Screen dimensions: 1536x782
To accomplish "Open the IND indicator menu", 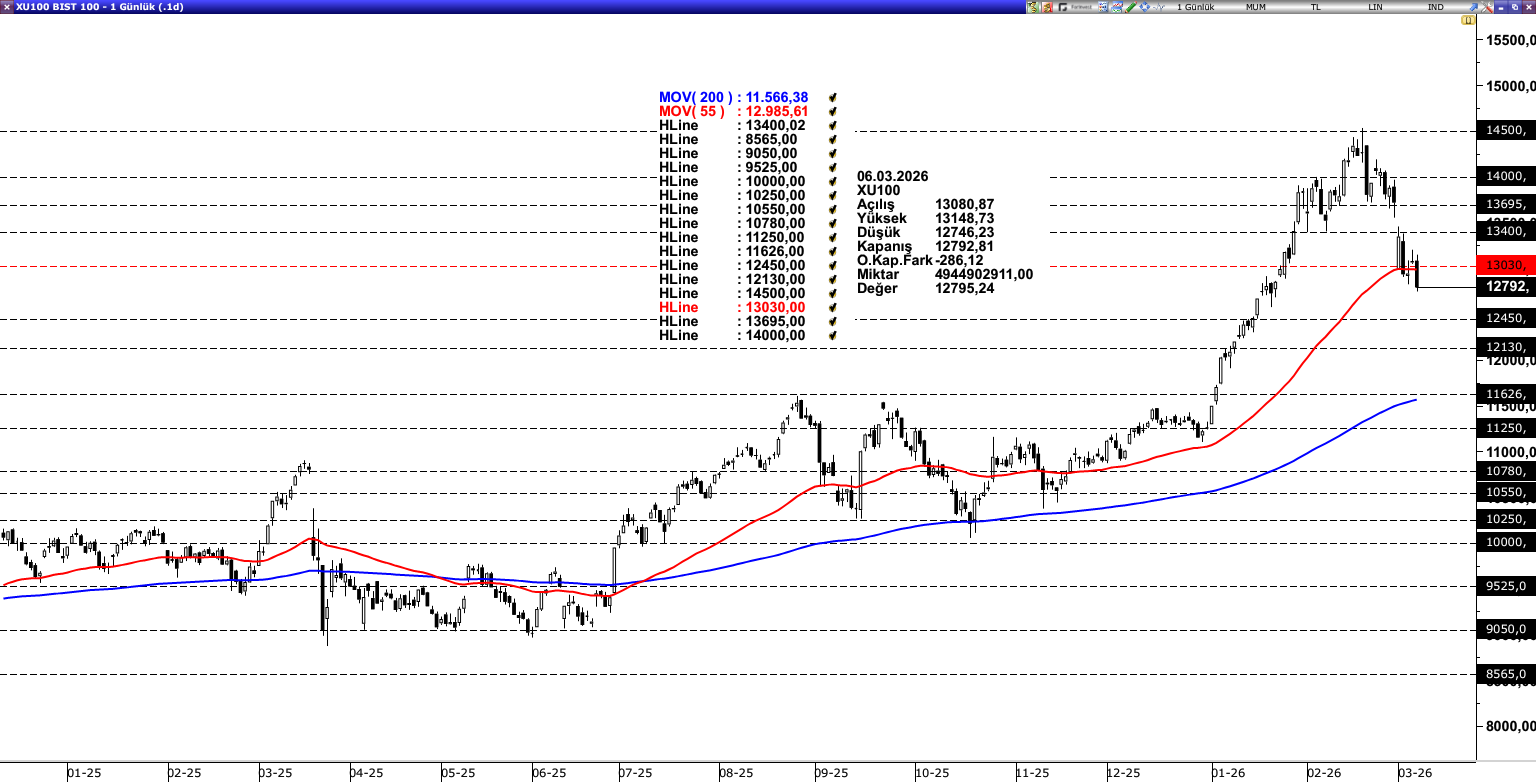I will [x=1437, y=6].
